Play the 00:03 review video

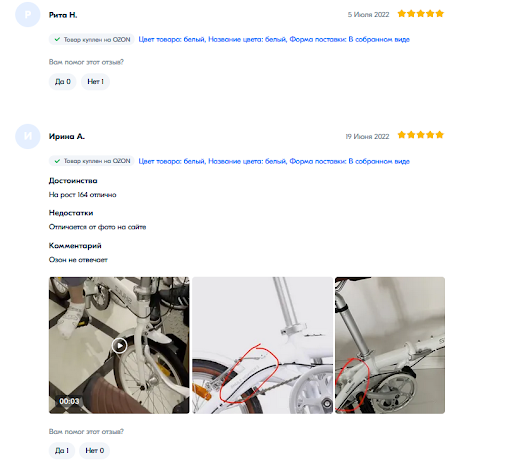119,345
